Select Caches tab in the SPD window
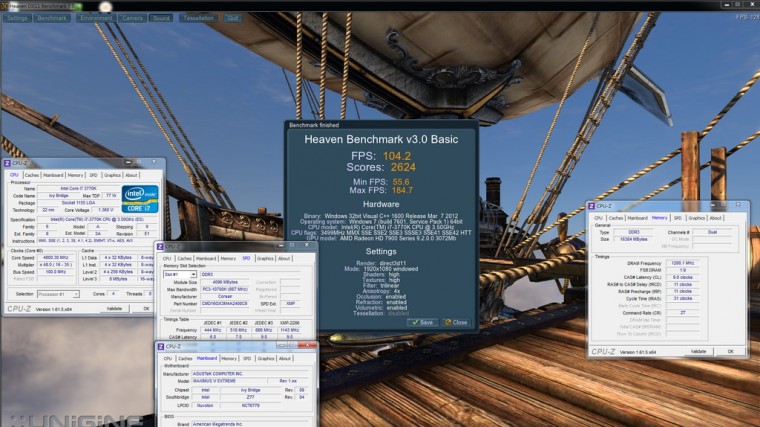760x427 pixels. [x=185, y=258]
